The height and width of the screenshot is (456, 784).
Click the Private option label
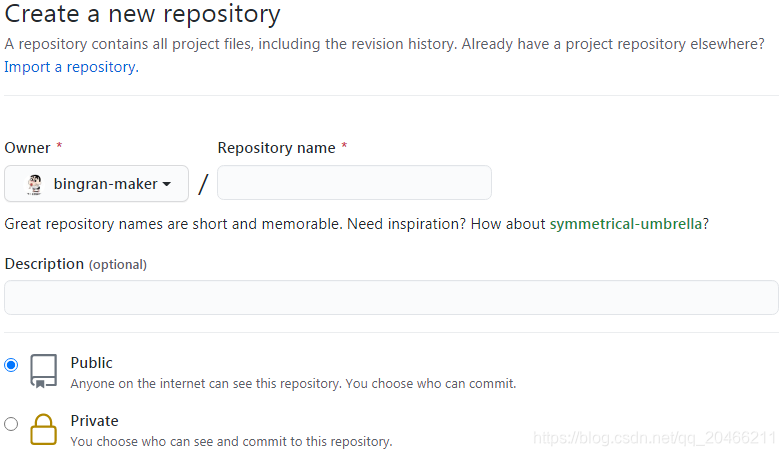point(94,421)
